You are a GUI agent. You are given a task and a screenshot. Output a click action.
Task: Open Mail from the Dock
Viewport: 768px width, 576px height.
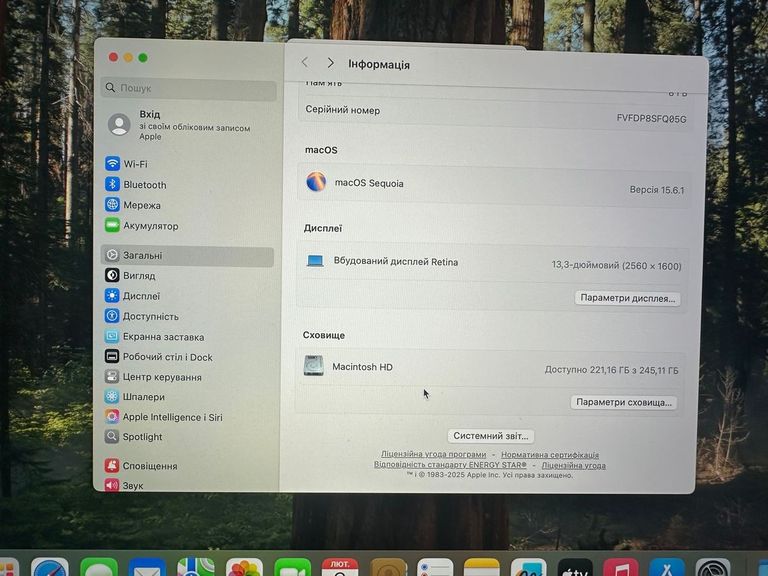(147, 568)
